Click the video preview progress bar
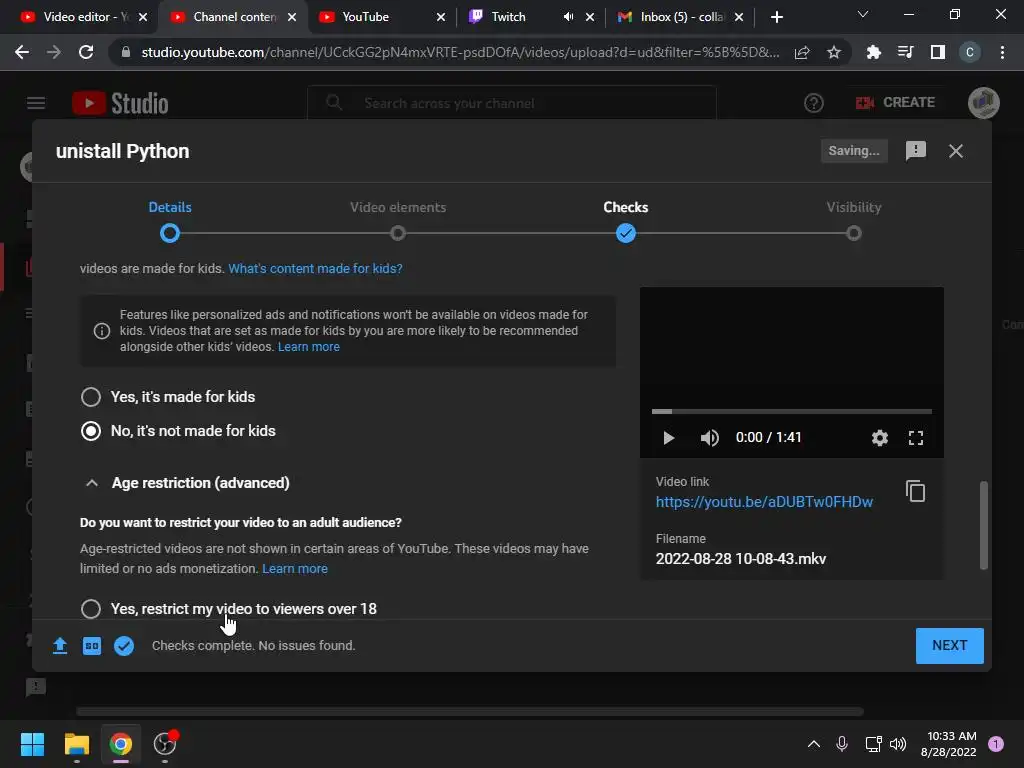The image size is (1024, 768). point(792,411)
